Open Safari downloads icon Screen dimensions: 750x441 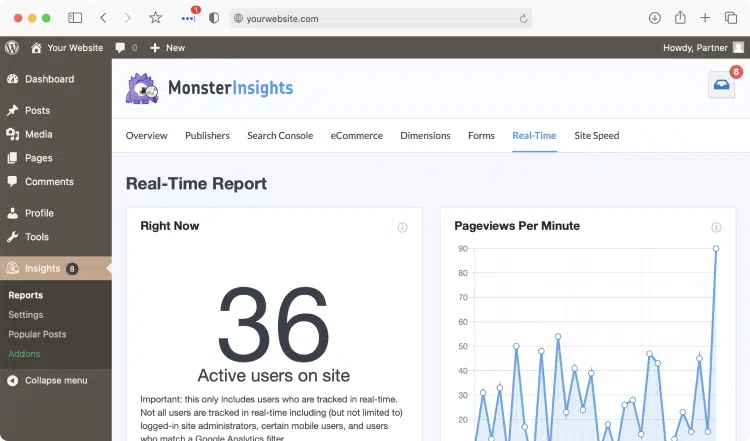pos(655,18)
